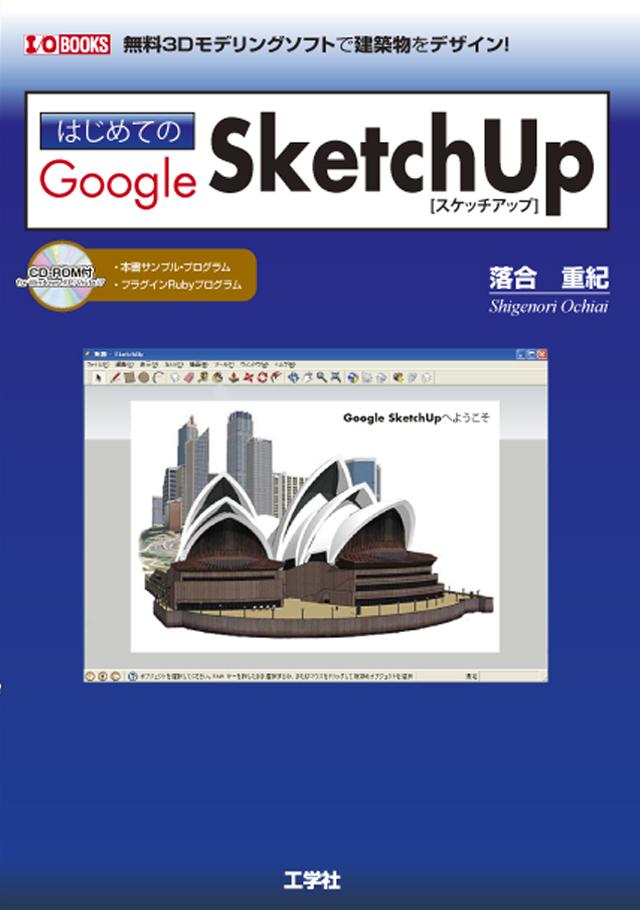Viewport: 640px width, 910px height.
Task: Select the Pan hand tool
Action: coord(308,377)
